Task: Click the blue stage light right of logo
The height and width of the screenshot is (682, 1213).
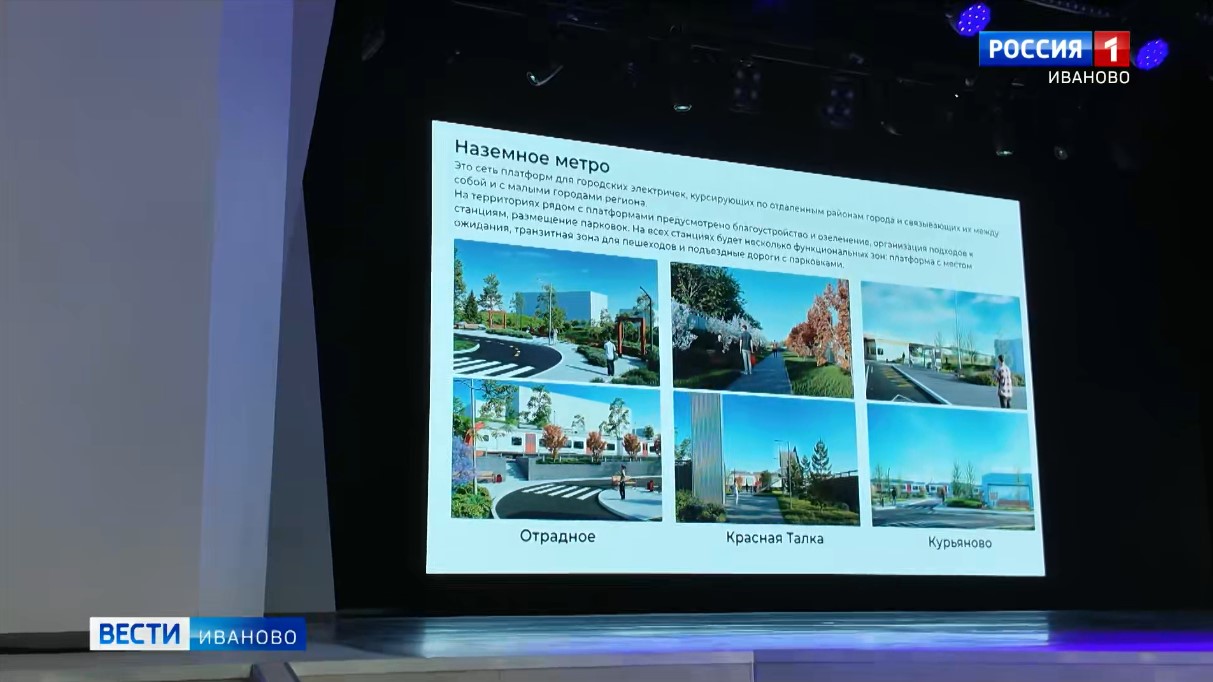Action: coord(1151,54)
